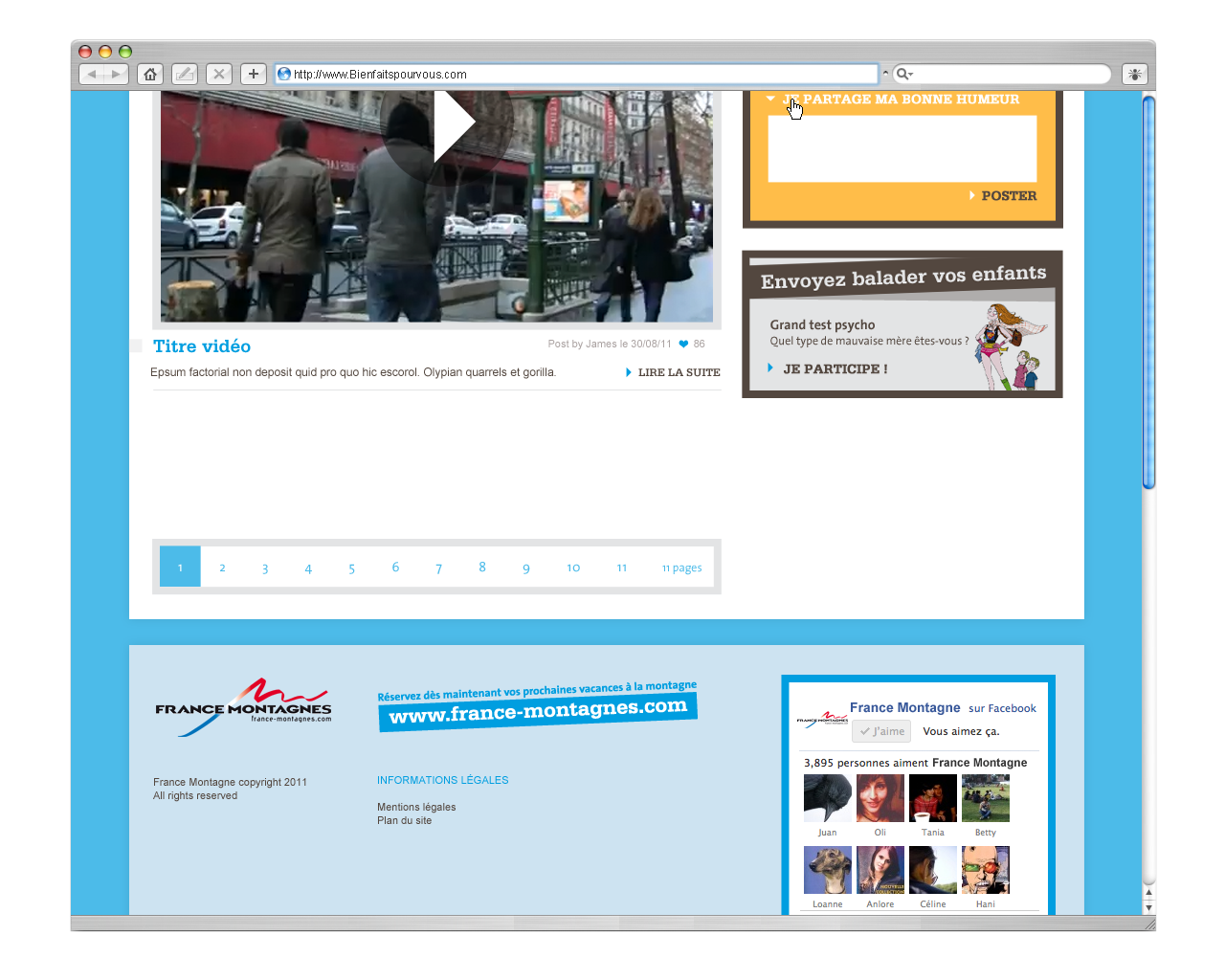Go back with the browser back arrow
Screen dimensions: 1225x980
(x=92, y=74)
